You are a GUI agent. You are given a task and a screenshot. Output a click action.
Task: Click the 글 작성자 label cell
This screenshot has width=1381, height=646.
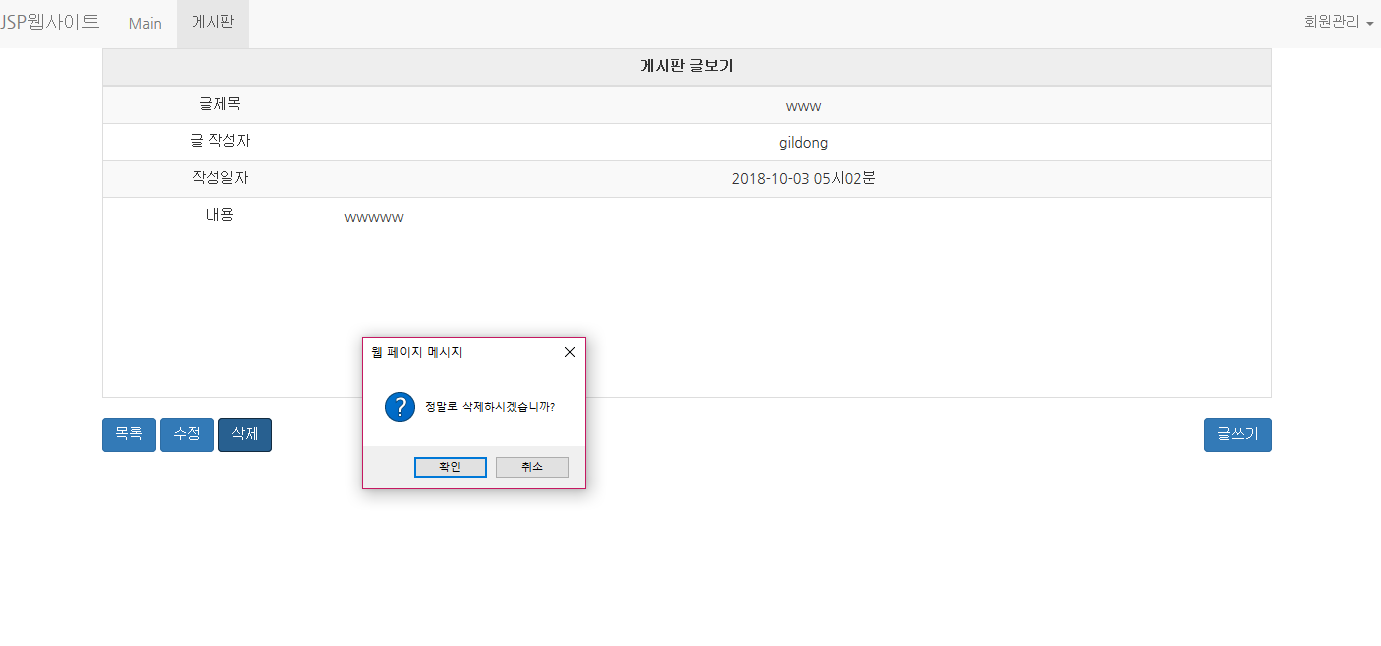[x=220, y=142]
